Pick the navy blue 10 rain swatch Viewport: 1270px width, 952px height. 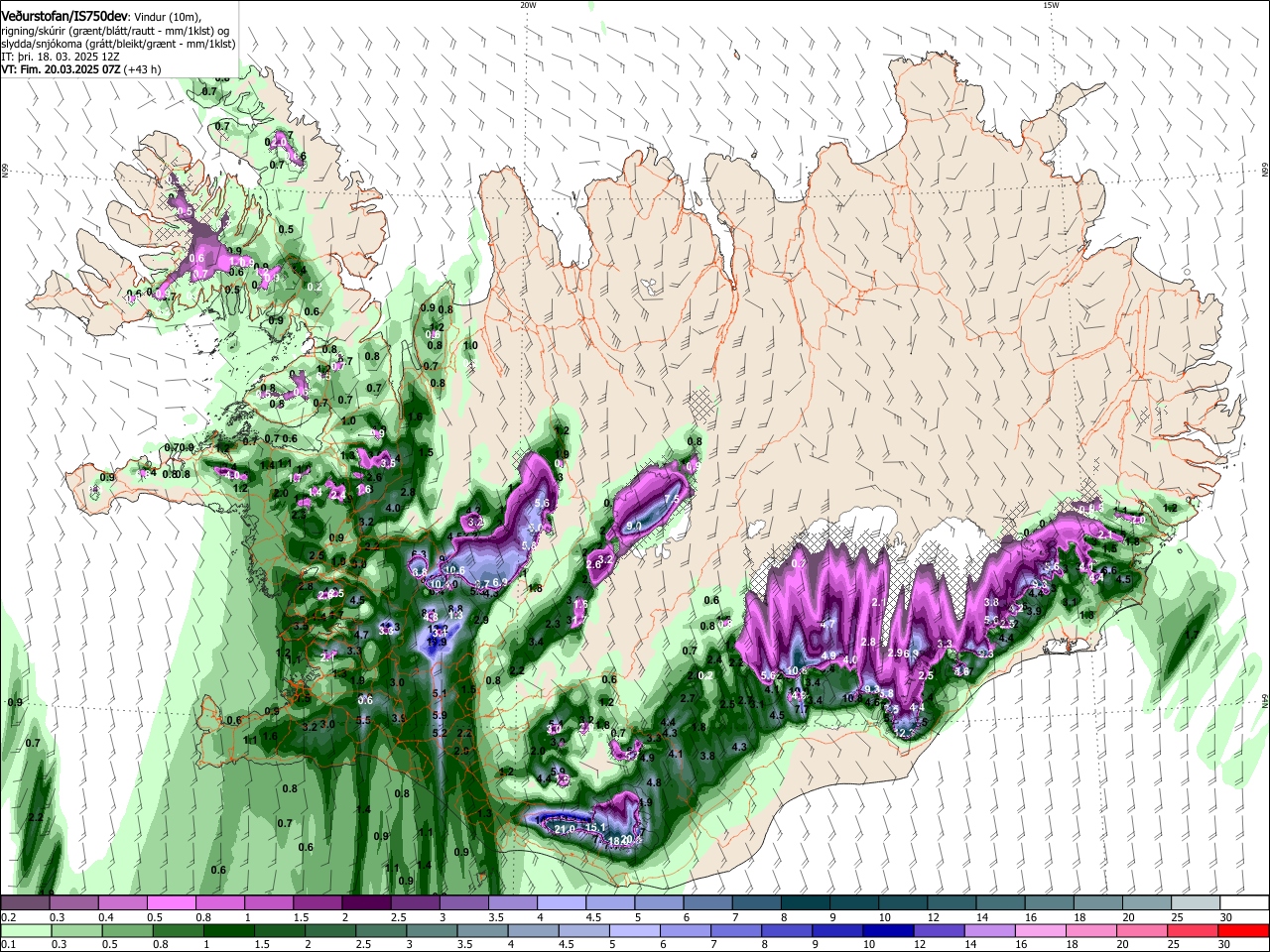(x=887, y=930)
